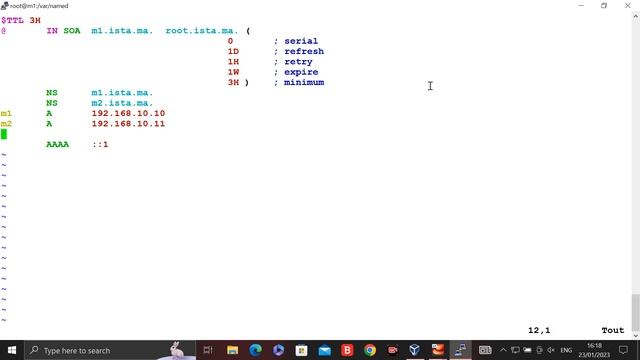Open Microsoft Store from the taskbar
This screenshot has width=640, height=360.
click(x=301, y=350)
